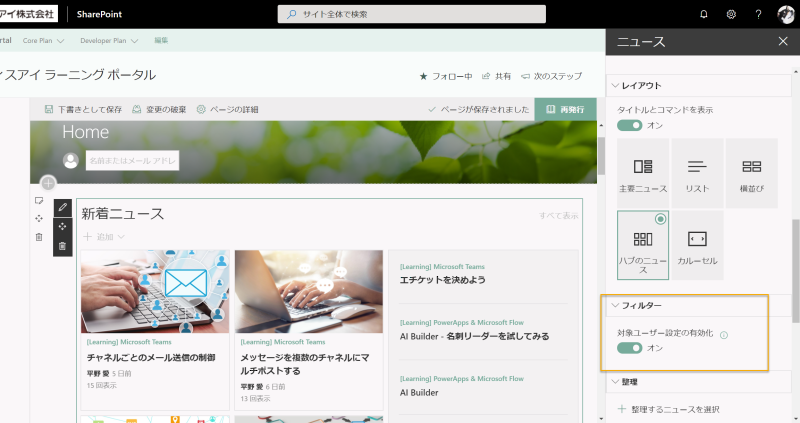Open the help question mark
This screenshot has height=423, width=800.
click(x=758, y=14)
